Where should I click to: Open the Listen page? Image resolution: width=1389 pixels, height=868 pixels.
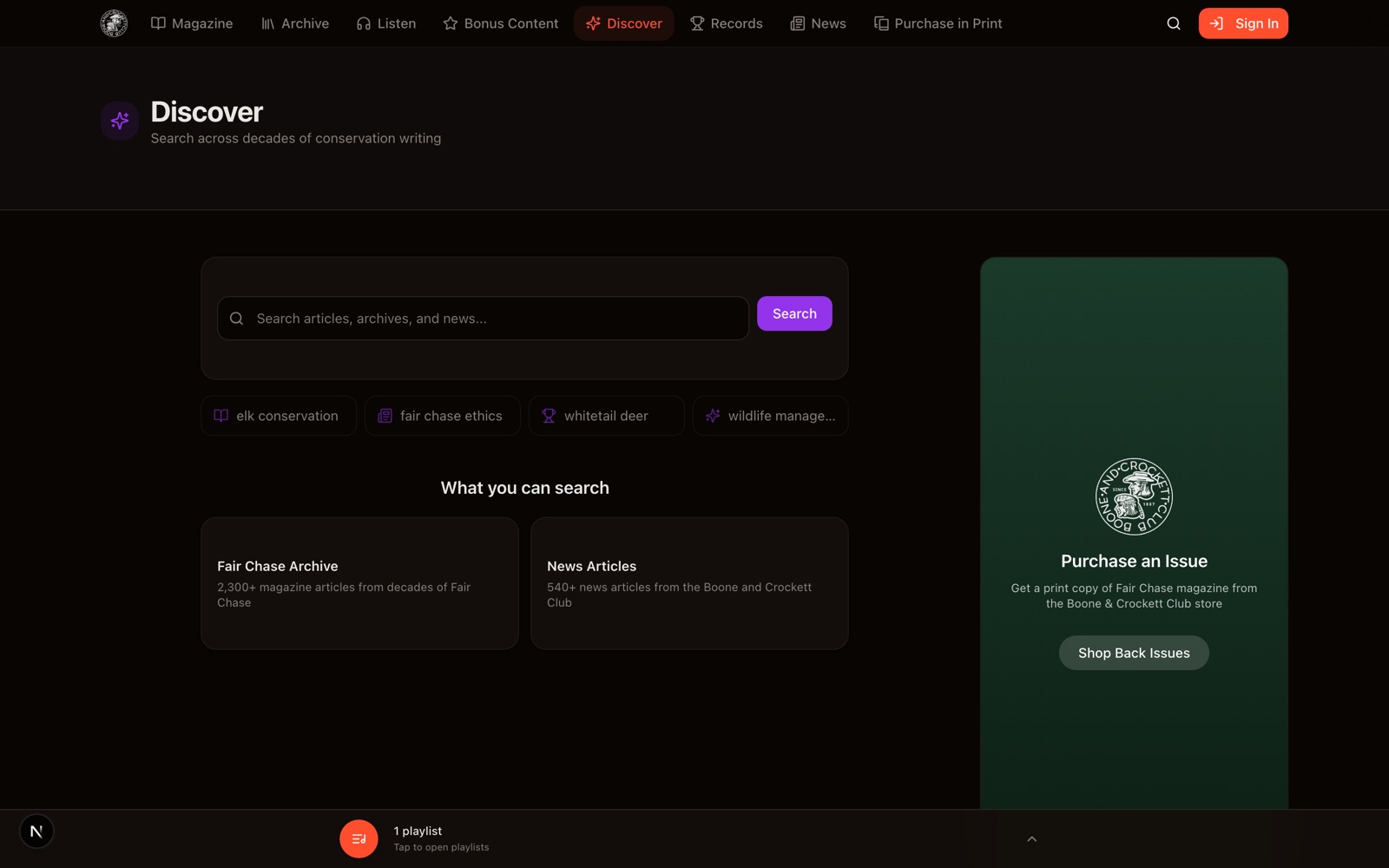pyautogui.click(x=386, y=23)
